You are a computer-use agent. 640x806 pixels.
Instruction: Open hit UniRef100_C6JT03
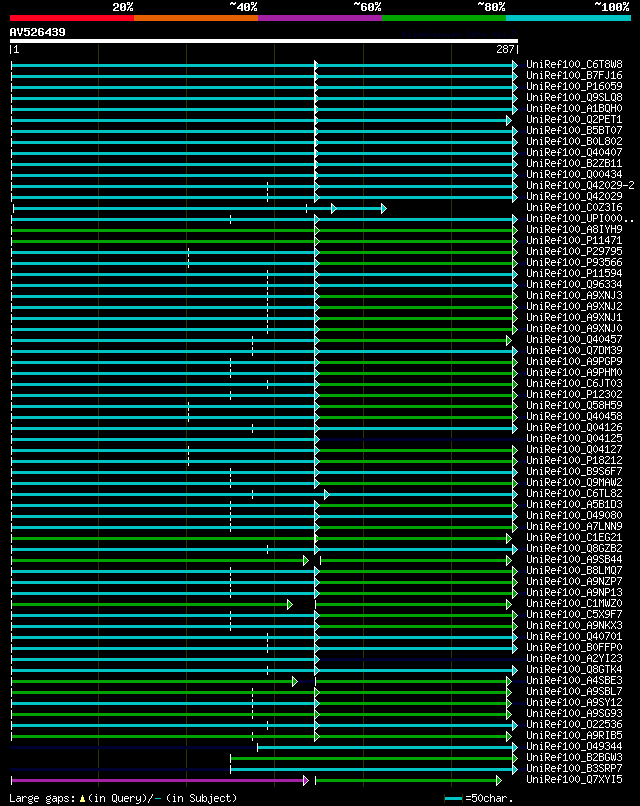point(574,383)
